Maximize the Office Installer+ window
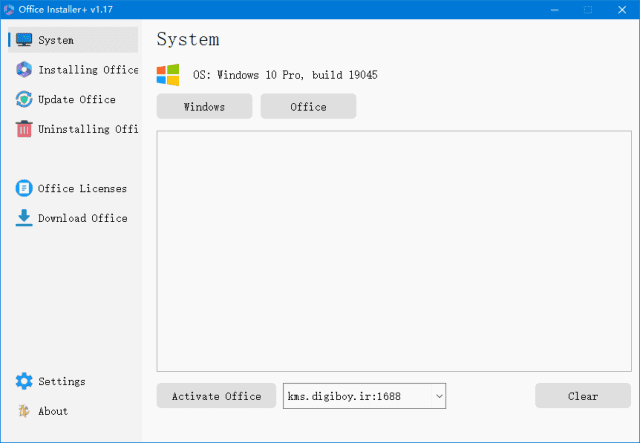 (x=587, y=9)
